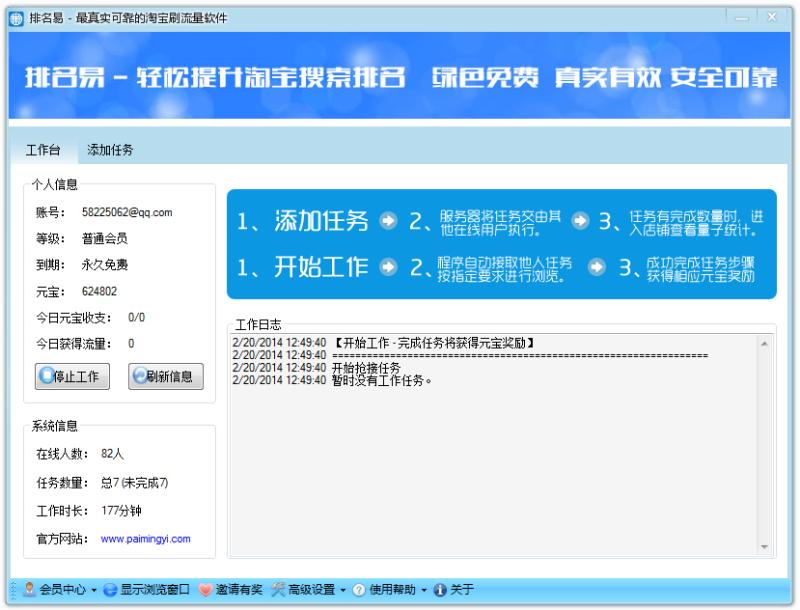
Task: Click the work log scrollbar up arrow
Action: coord(766,343)
